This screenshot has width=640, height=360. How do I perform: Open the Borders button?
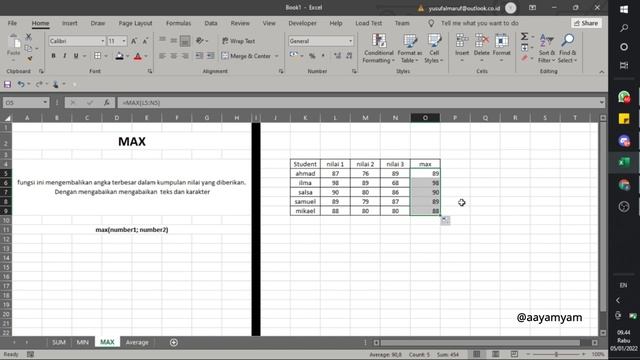click(x=98, y=56)
